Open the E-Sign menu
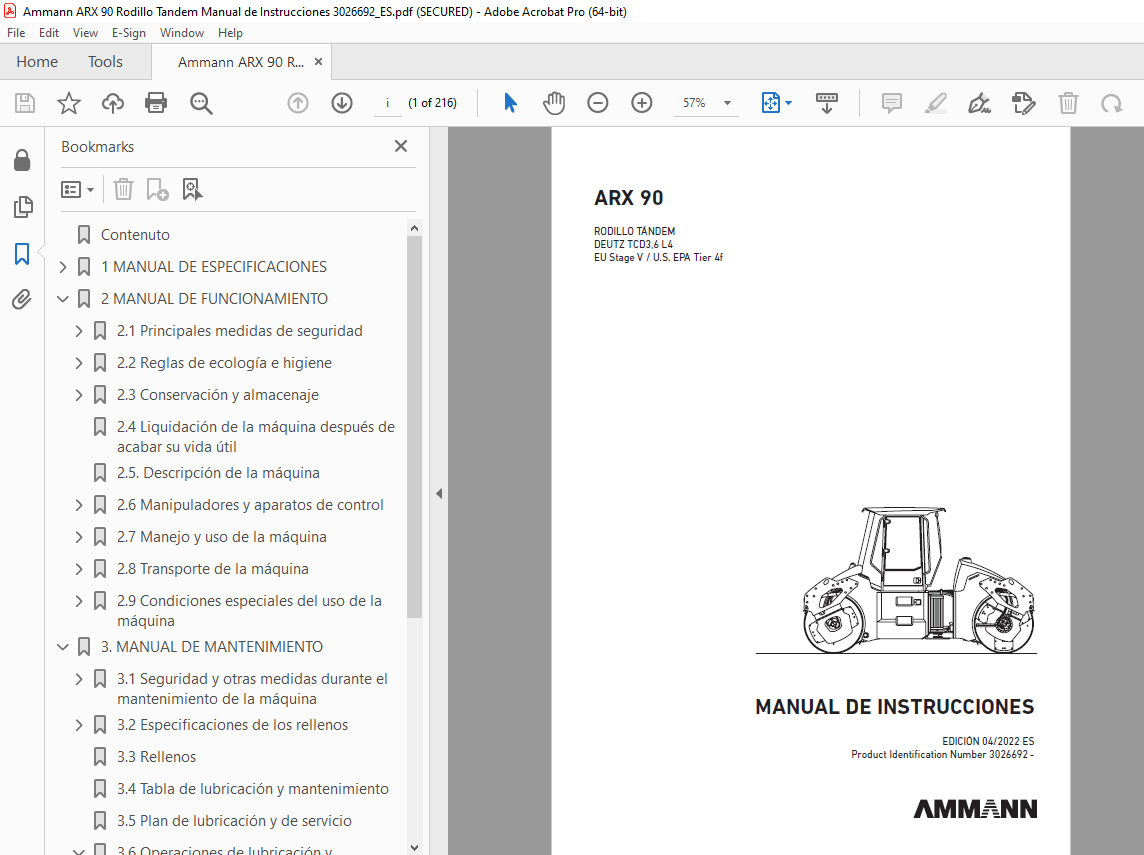 (128, 33)
